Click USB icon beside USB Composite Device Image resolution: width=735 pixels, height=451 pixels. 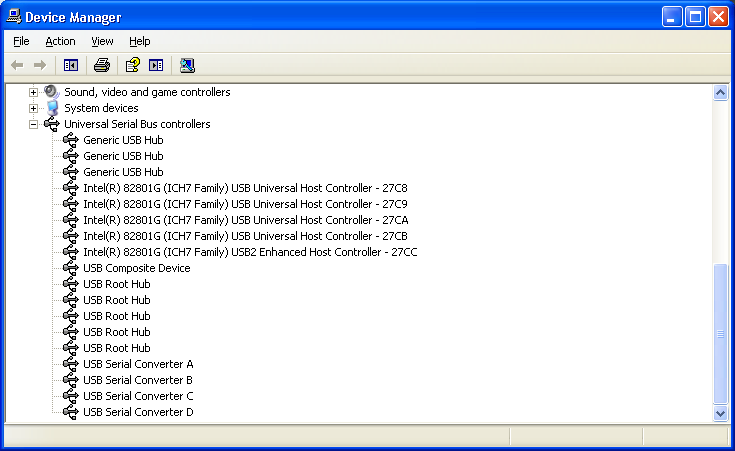71,268
